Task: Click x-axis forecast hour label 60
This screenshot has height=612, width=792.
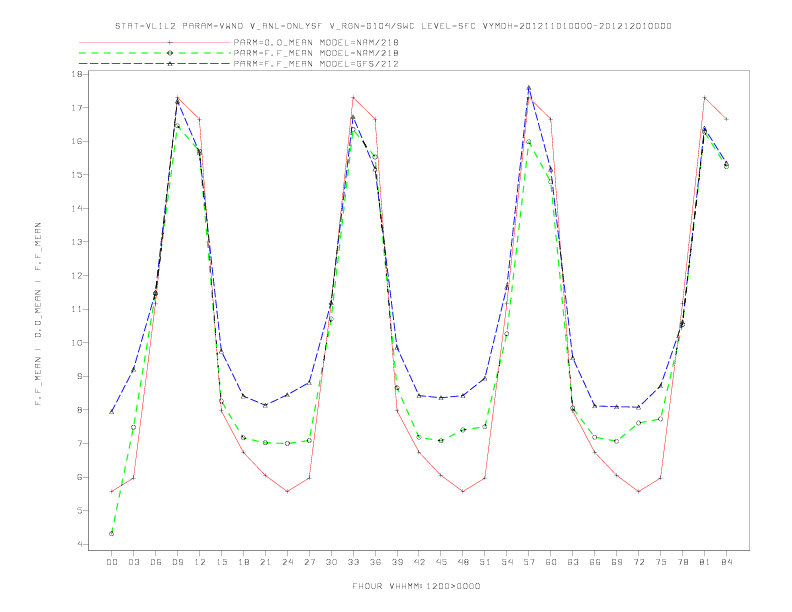Action: pos(551,562)
